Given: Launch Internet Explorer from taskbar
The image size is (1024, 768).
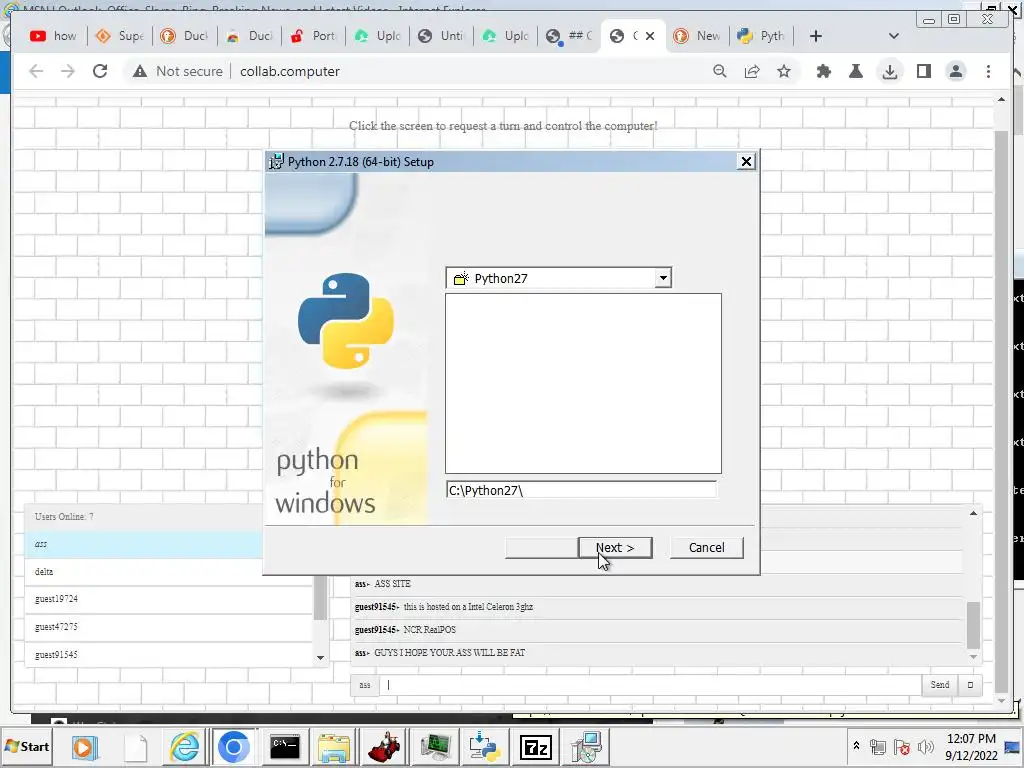Looking at the screenshot, I should pyautogui.click(x=185, y=747).
